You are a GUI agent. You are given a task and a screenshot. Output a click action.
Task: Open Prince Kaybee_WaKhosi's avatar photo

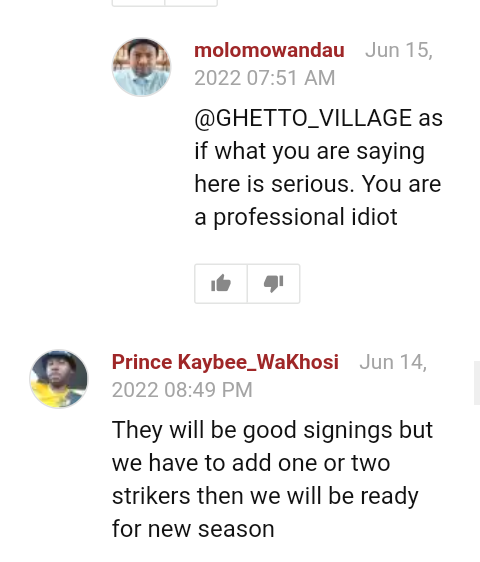click(x=59, y=379)
